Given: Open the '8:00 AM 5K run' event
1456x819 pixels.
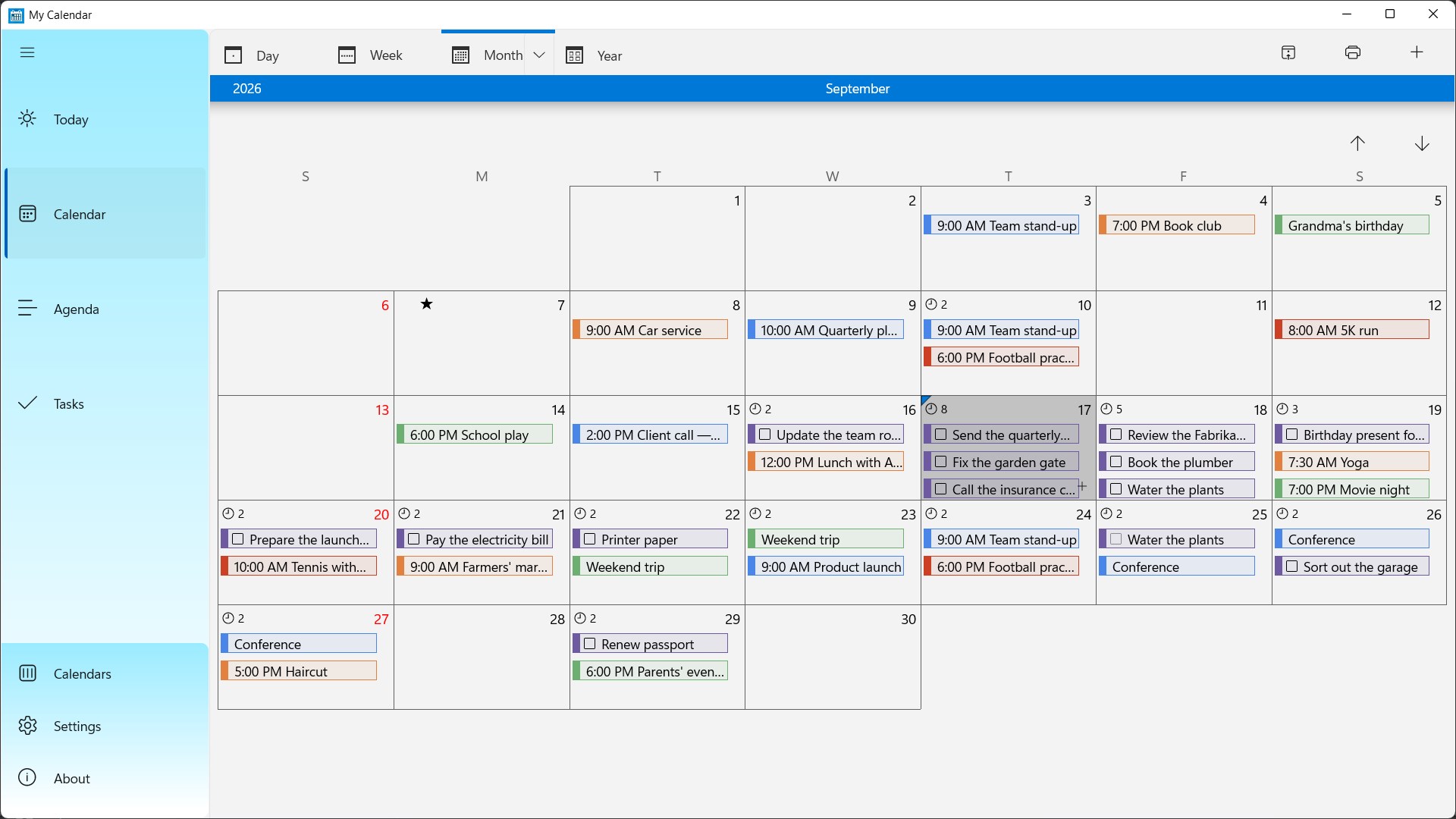Looking at the screenshot, I should click(x=1352, y=330).
